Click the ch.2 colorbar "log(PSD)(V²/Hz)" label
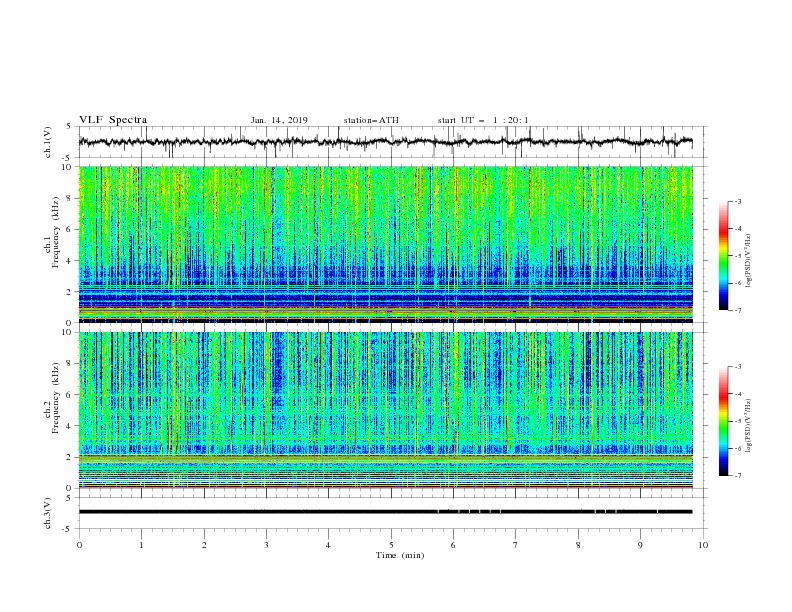792x612 pixels. click(749, 426)
